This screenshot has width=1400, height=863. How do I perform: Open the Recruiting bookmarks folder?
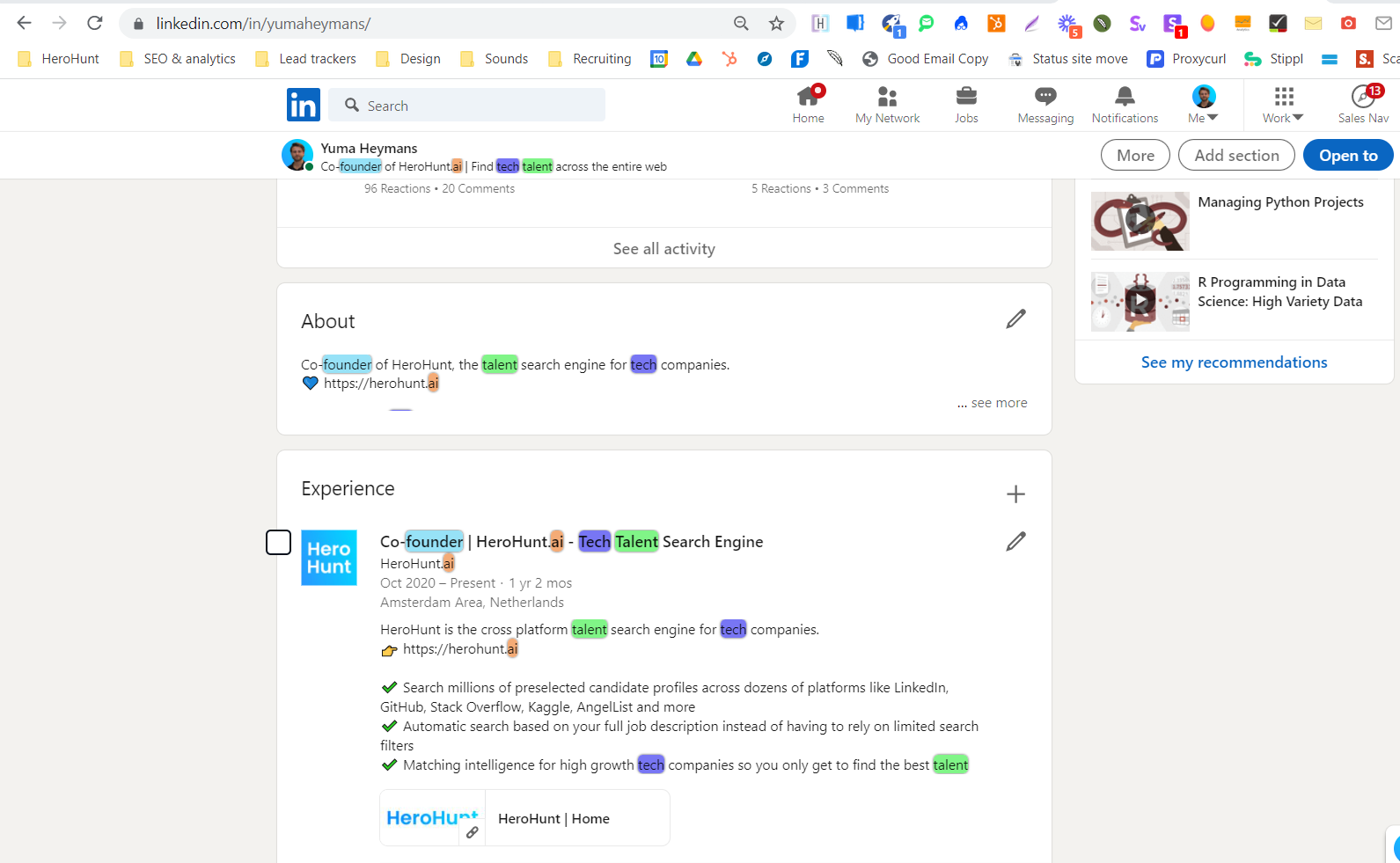tap(590, 59)
